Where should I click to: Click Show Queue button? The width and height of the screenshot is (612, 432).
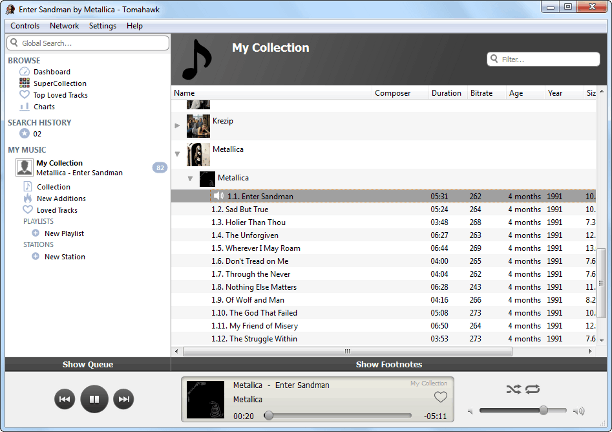click(x=88, y=364)
